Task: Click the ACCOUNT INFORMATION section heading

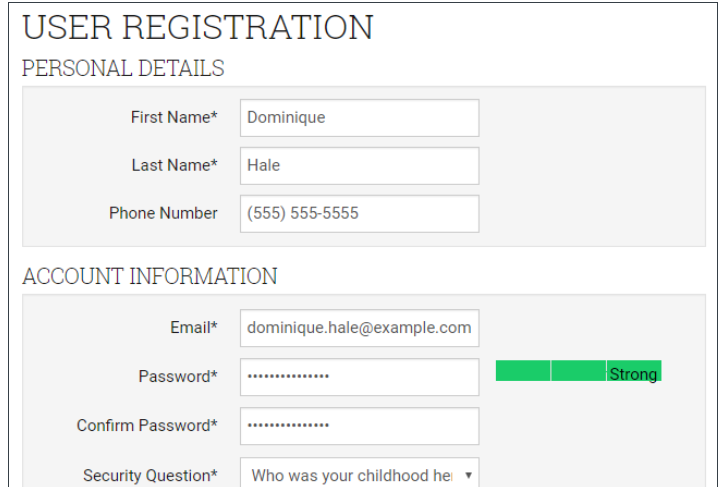Action: (150, 276)
